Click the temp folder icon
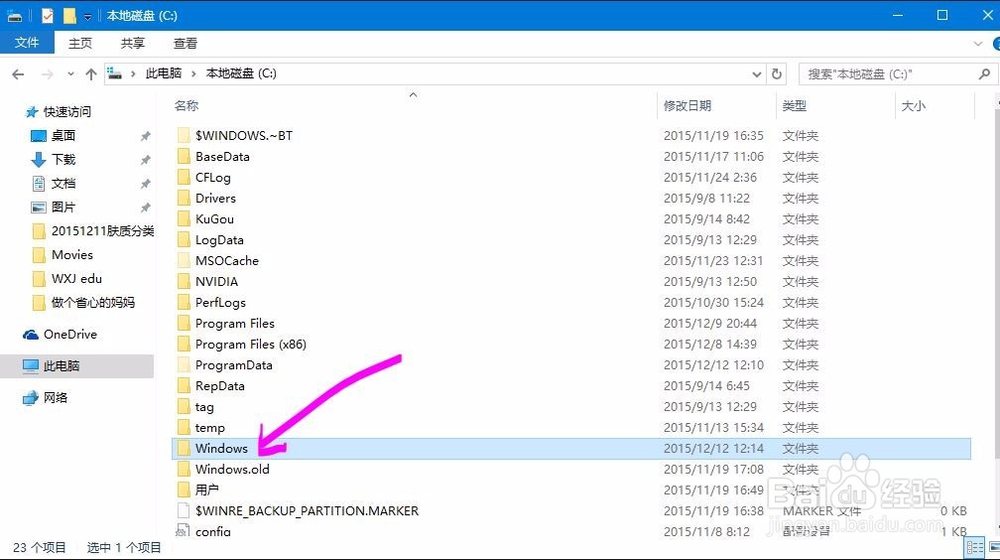Viewport: 1000px width, 560px height. (x=184, y=427)
